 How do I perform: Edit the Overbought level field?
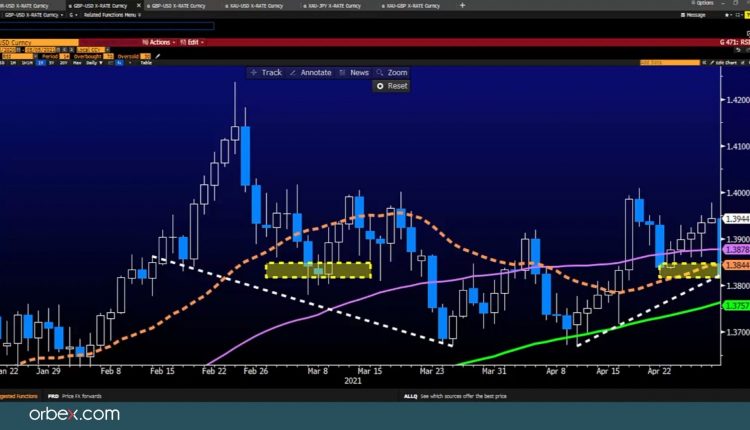click(x=108, y=56)
